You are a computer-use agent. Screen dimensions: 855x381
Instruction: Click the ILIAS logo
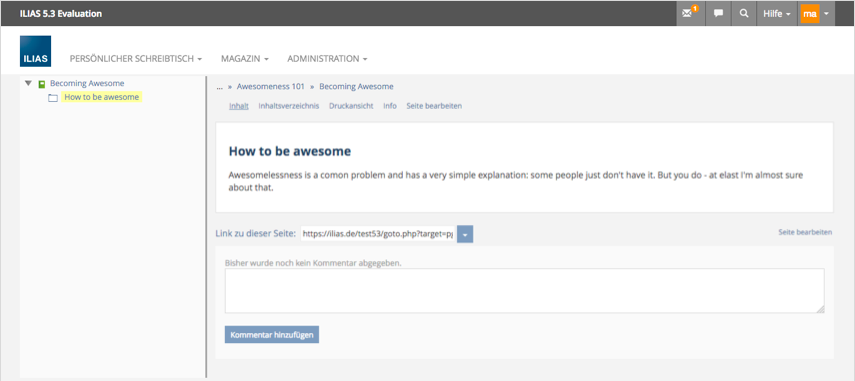pyautogui.click(x=35, y=51)
